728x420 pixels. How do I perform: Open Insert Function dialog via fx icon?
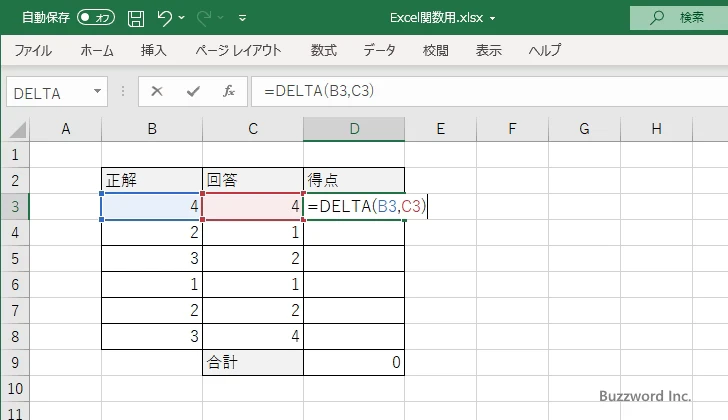228,92
